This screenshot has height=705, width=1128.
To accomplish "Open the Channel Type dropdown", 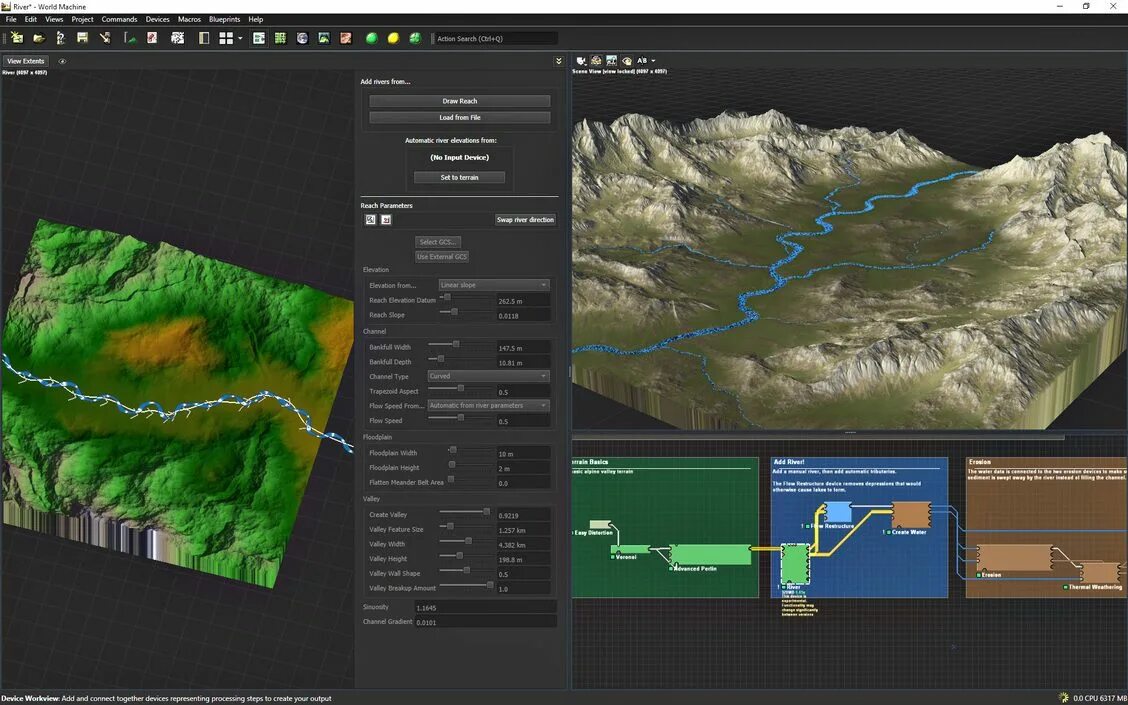I will 488,376.
